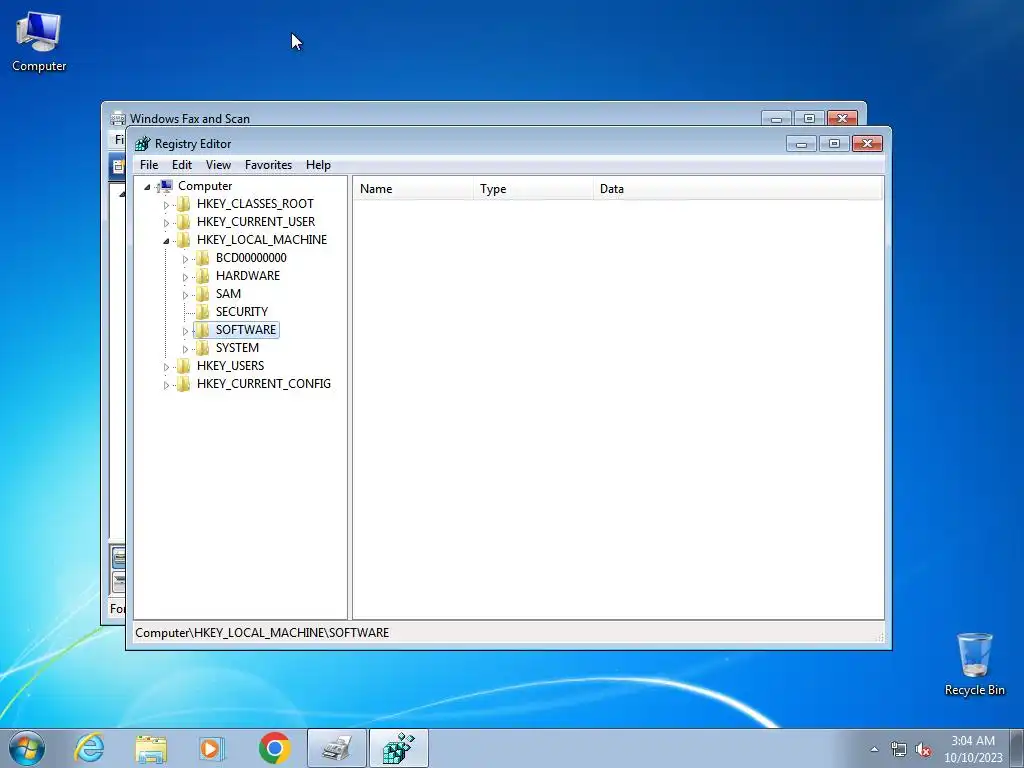This screenshot has height=768, width=1024.
Task: Click the SOFTWARE folder icon
Action: [x=203, y=330]
